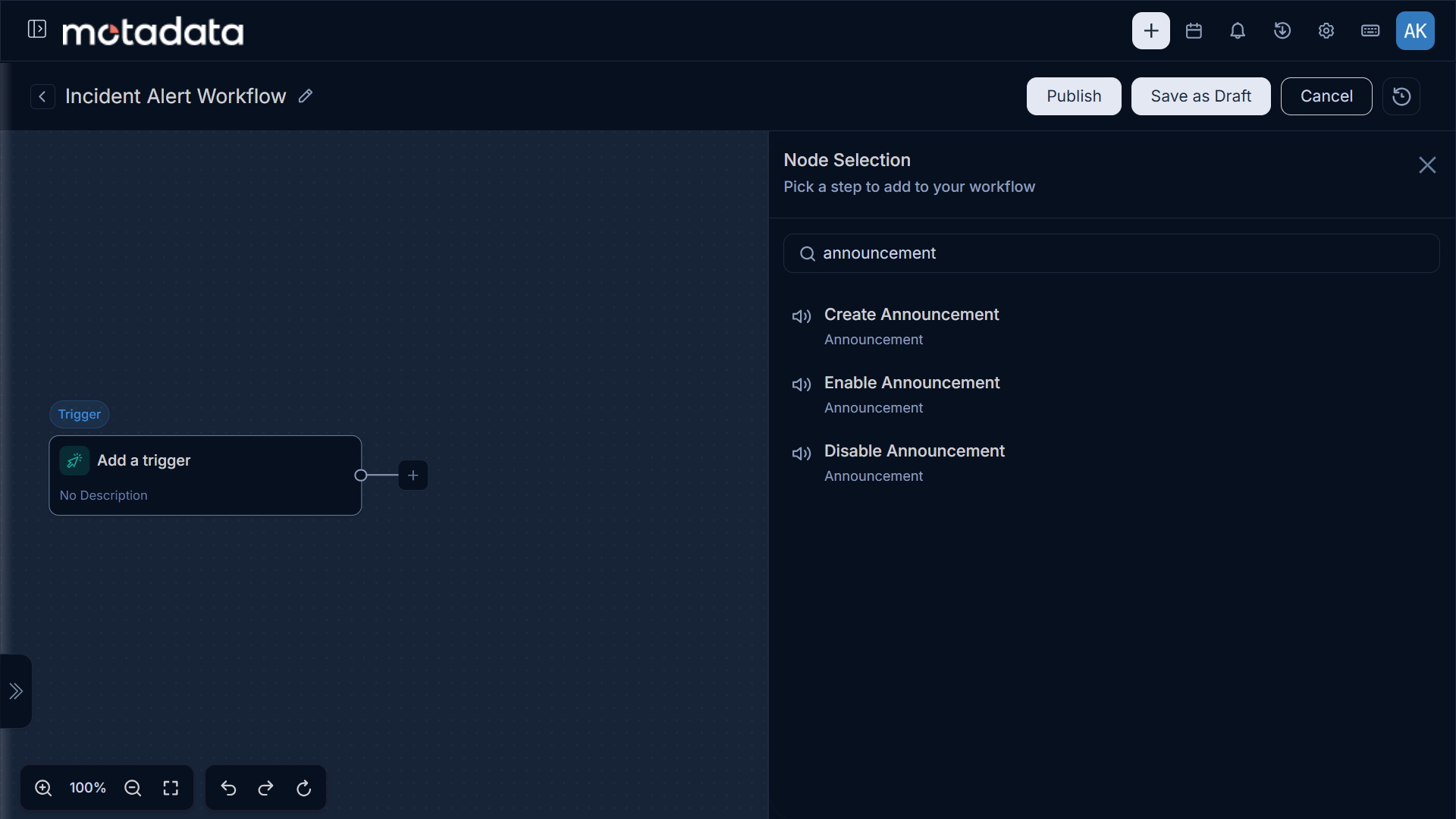Redo canvas action
1456x819 pixels.
[x=265, y=788]
